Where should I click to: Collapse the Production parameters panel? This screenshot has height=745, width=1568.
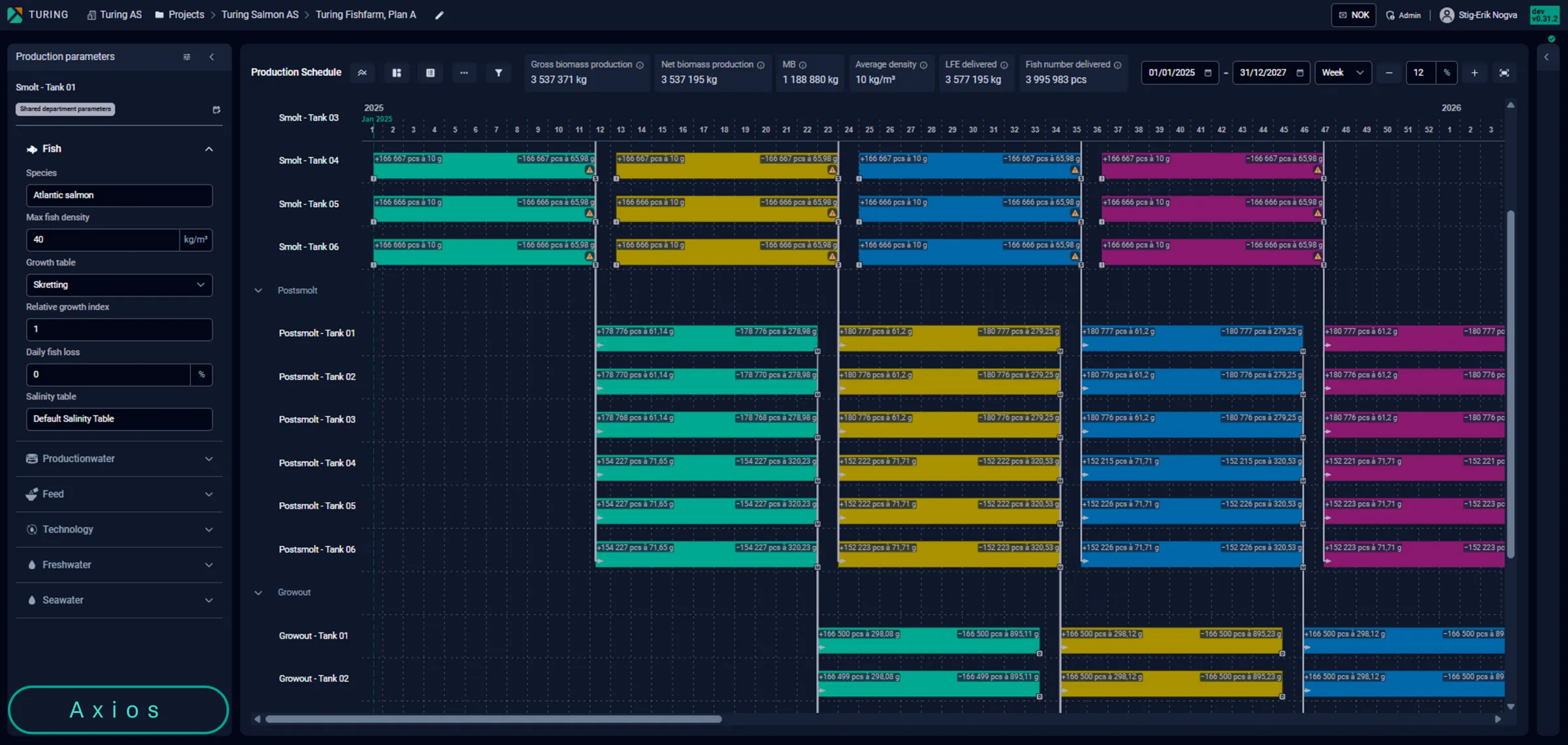click(212, 57)
